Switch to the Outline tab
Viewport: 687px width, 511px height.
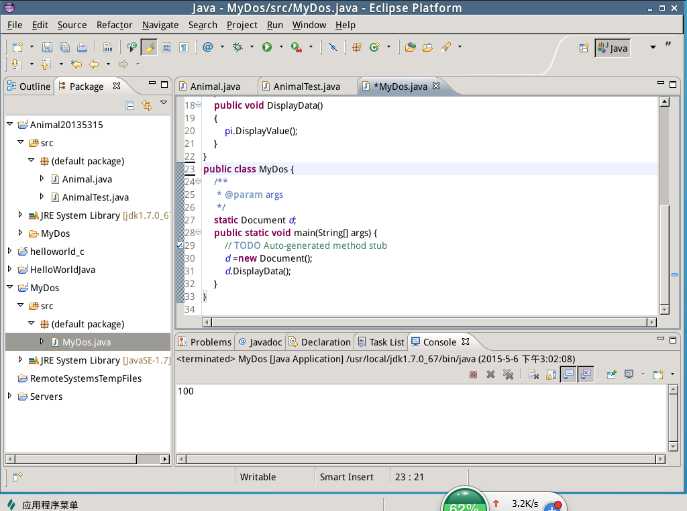click(x=29, y=86)
